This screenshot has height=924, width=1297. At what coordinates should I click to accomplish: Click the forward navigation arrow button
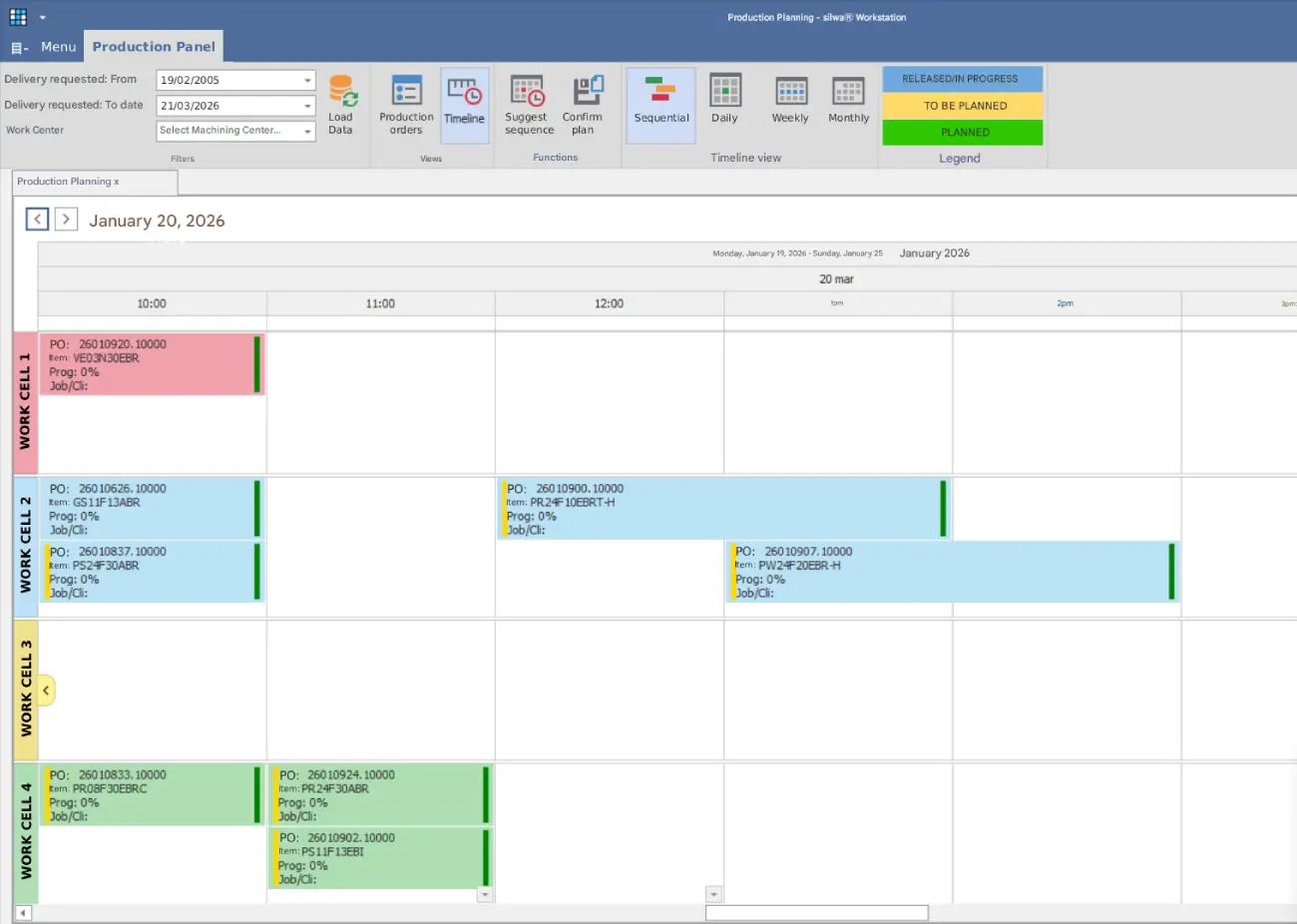coord(66,219)
